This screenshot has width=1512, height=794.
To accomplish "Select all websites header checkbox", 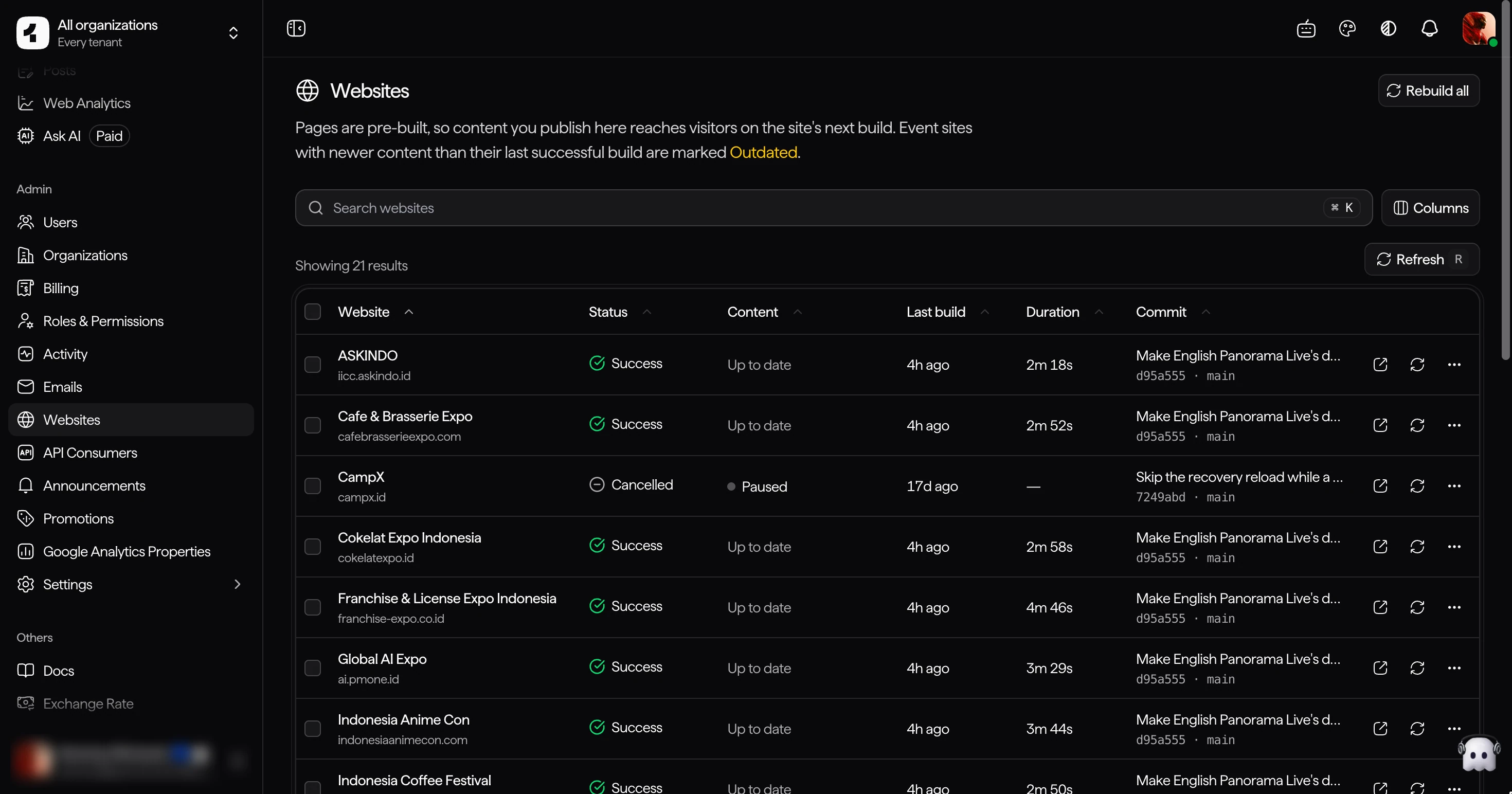I will coord(312,312).
